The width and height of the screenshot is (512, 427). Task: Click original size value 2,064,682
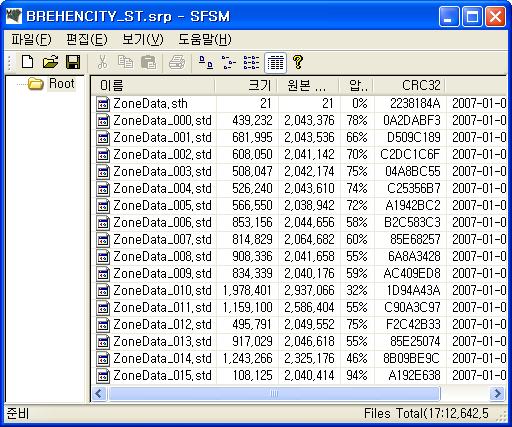[309, 240]
